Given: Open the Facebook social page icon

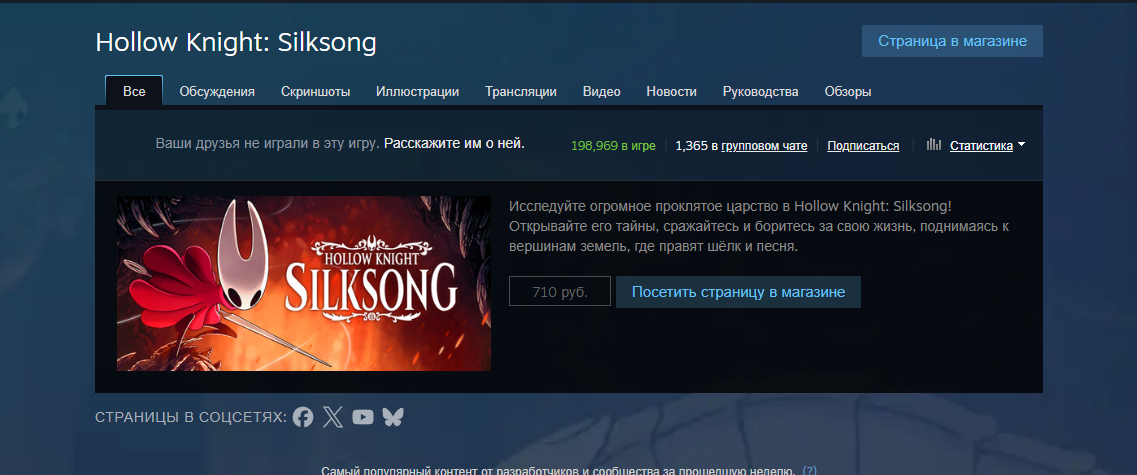Looking at the screenshot, I should tap(303, 417).
